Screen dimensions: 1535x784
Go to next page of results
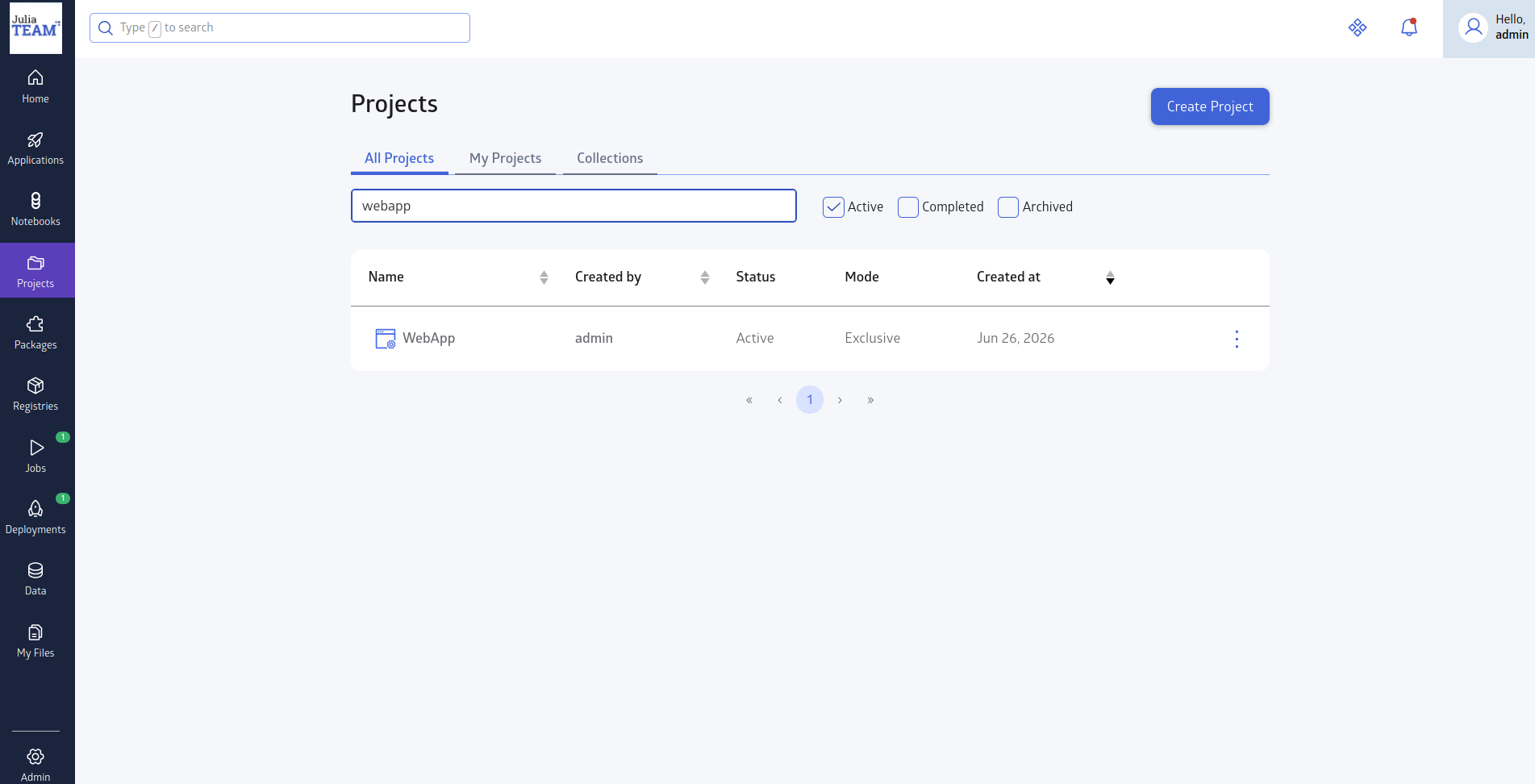(x=840, y=400)
